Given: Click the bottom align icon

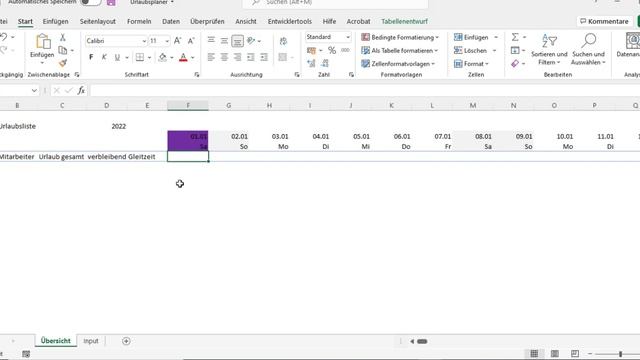Looking at the screenshot, I should [x=237, y=41].
